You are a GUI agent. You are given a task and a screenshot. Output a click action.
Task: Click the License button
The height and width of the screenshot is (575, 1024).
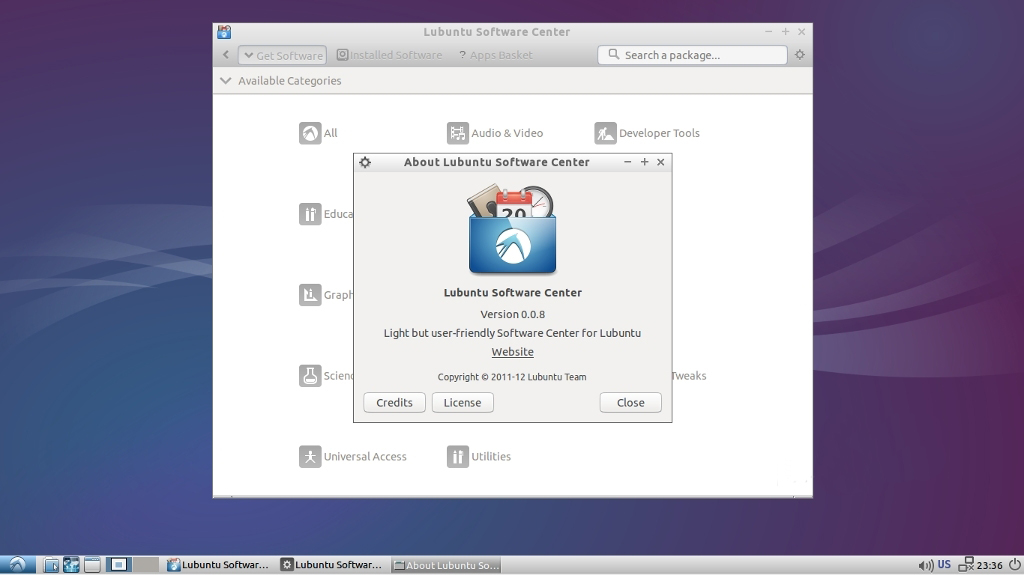pos(462,402)
